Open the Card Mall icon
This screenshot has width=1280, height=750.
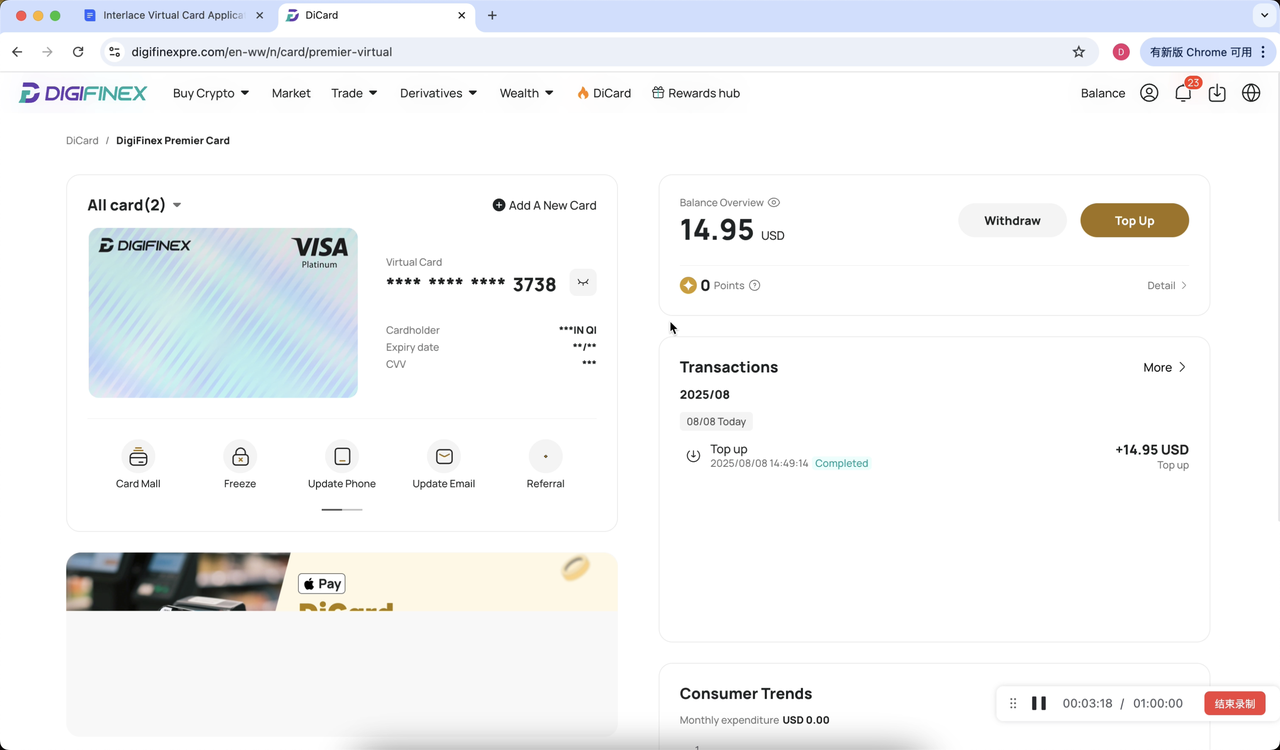[x=138, y=456]
